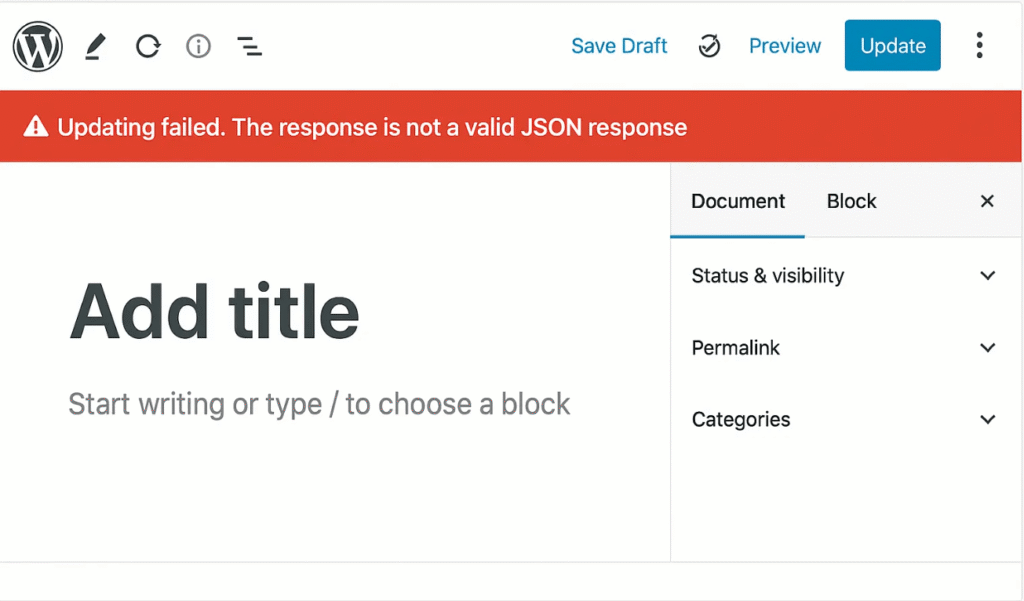Close the settings sidebar with the X
This screenshot has width=1024, height=601.
[x=987, y=201]
